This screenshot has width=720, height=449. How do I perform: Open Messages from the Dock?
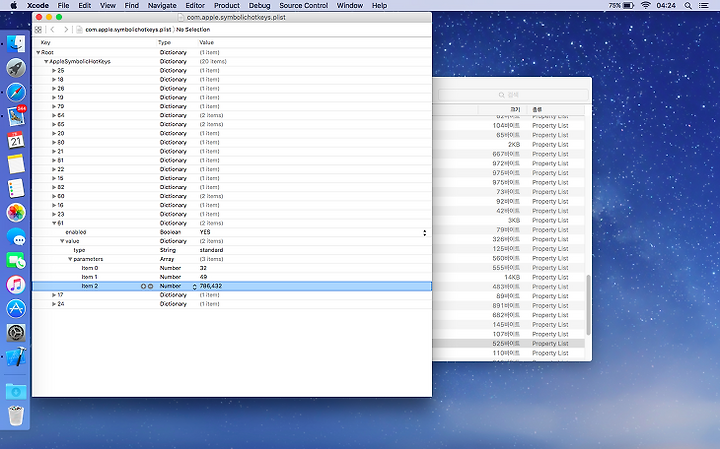(x=16, y=237)
